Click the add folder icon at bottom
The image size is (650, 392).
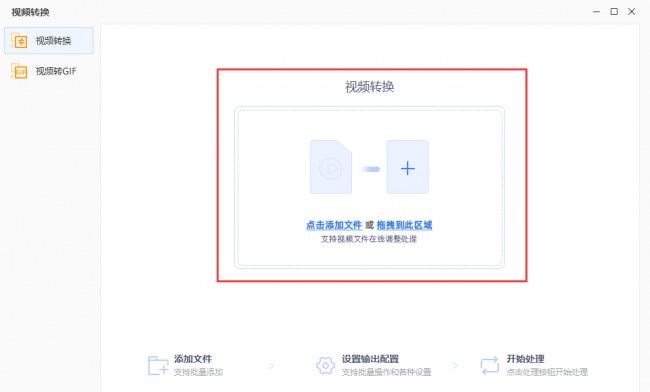point(158,365)
